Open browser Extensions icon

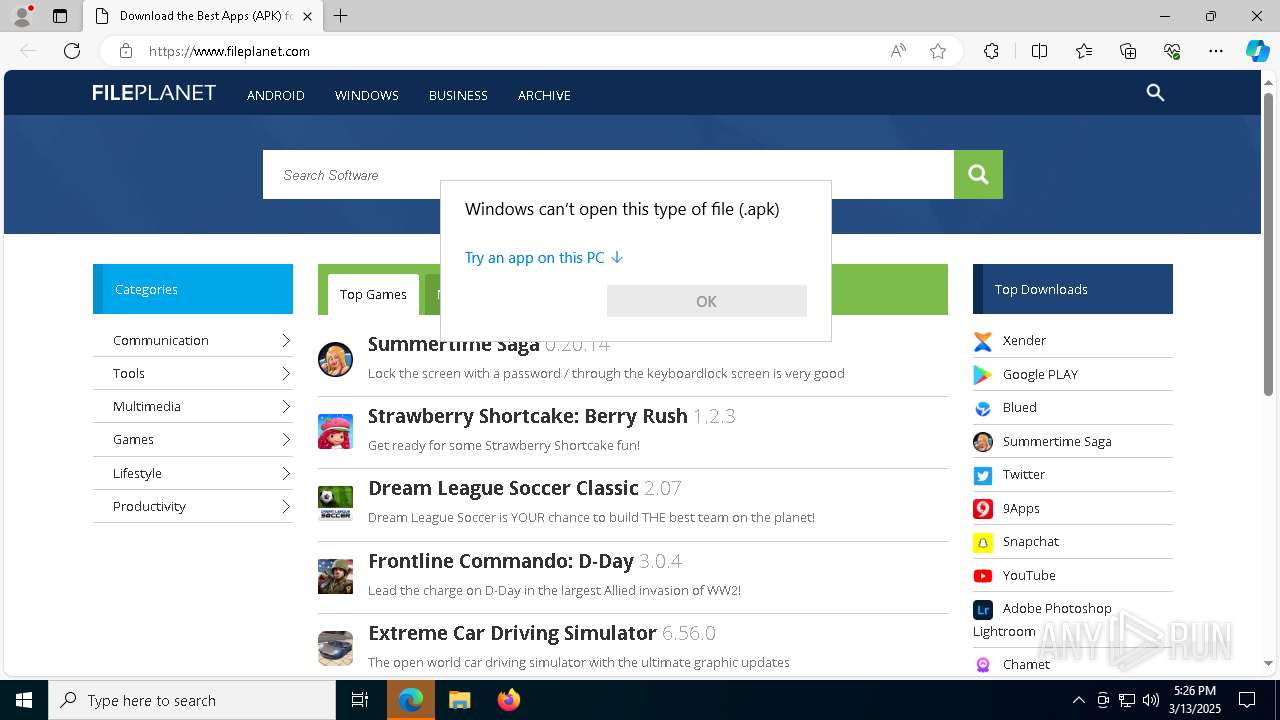tap(991, 51)
